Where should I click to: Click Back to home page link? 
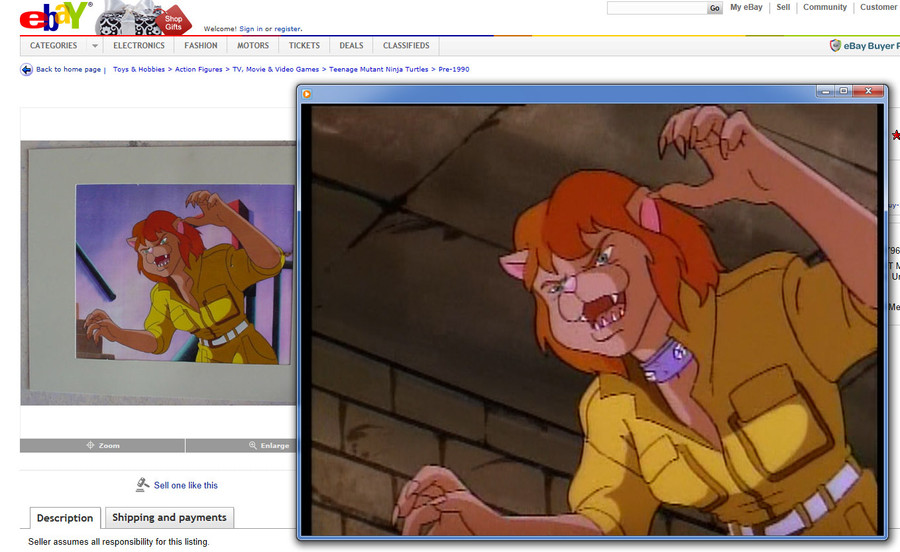pos(68,69)
